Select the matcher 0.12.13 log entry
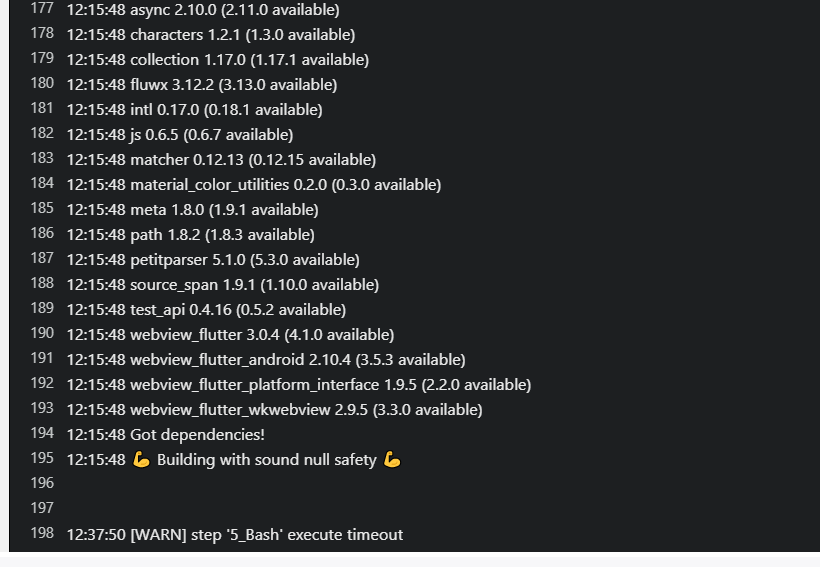This screenshot has width=820, height=567. click(221, 160)
